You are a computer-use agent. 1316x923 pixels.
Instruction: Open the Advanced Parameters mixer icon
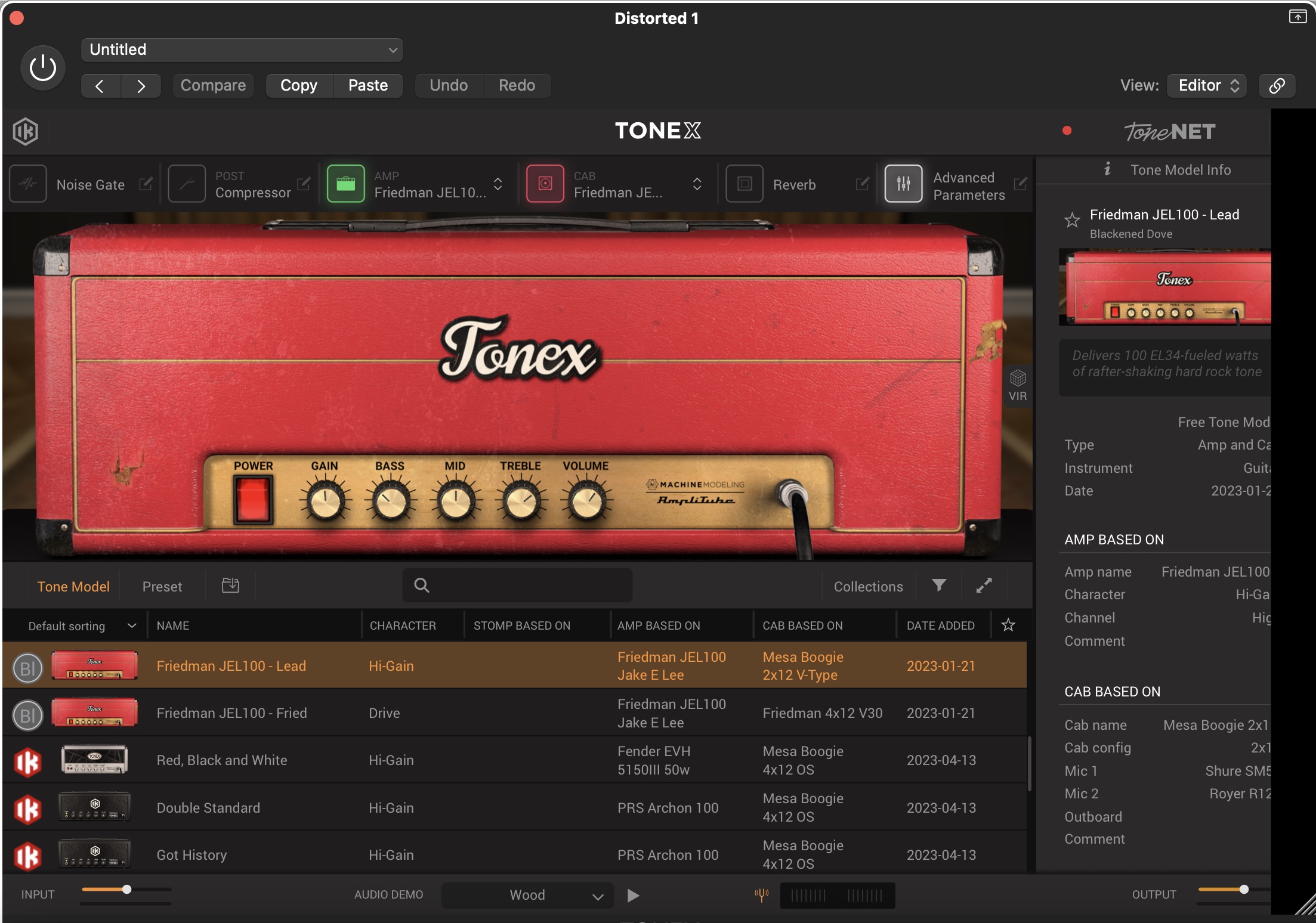[x=903, y=184]
